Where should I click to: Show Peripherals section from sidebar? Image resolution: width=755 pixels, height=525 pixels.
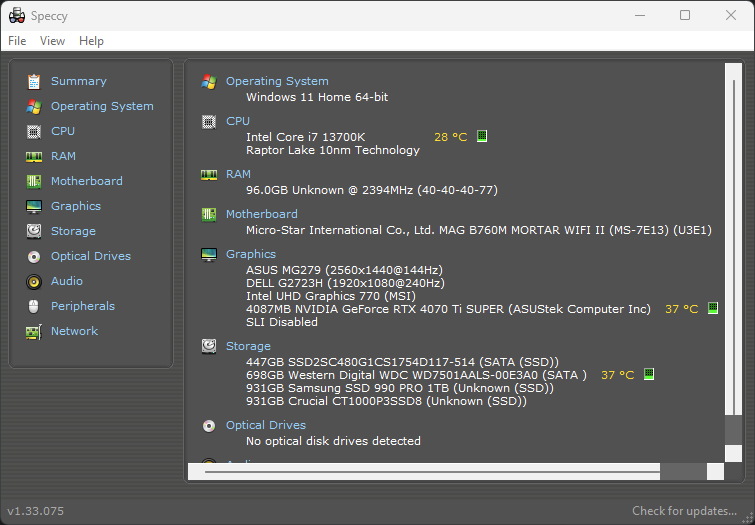click(83, 307)
